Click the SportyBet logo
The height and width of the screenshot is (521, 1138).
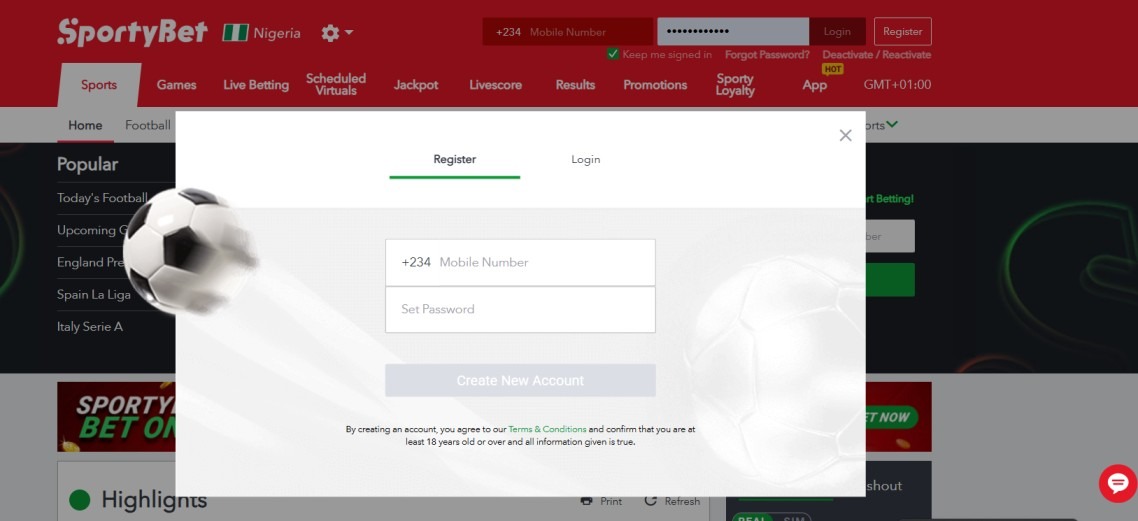pyautogui.click(x=133, y=32)
